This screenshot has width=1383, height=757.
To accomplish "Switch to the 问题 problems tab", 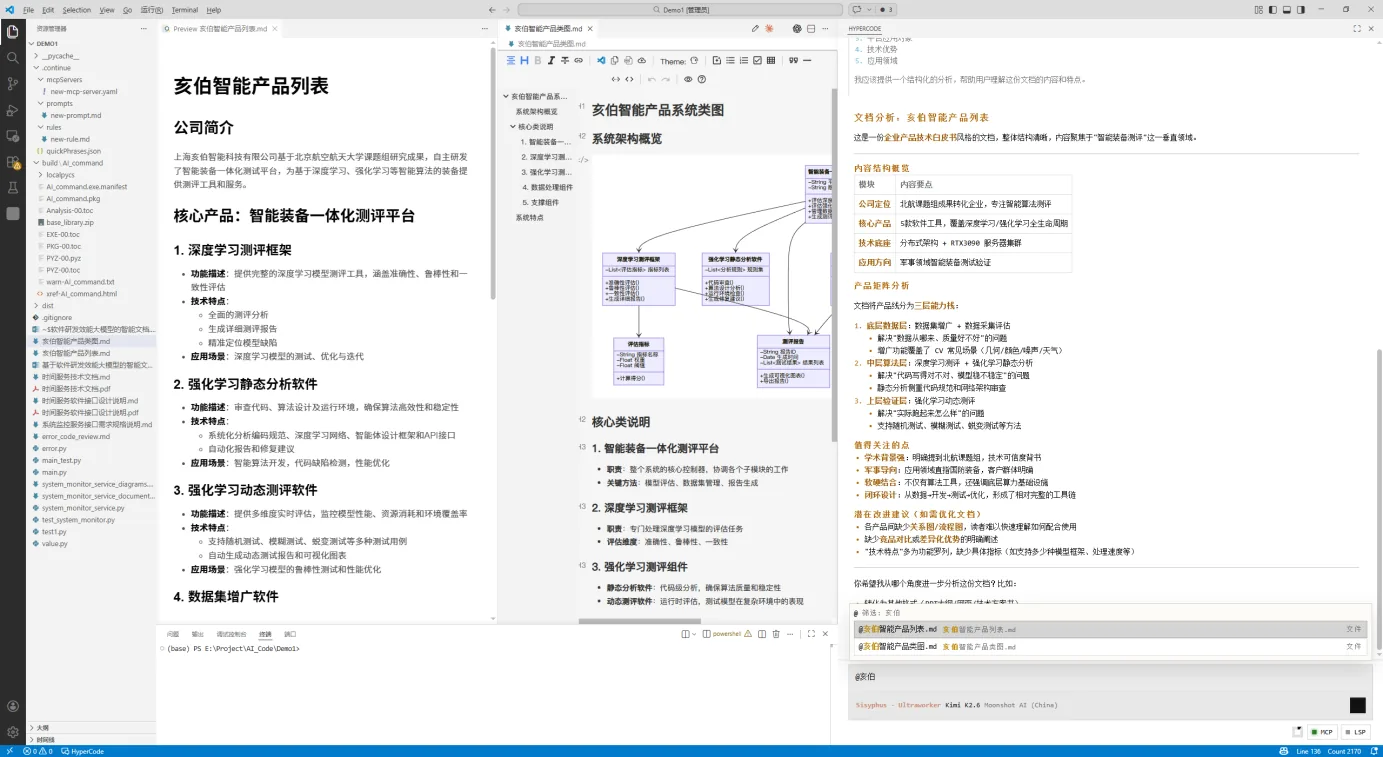I will [173, 634].
